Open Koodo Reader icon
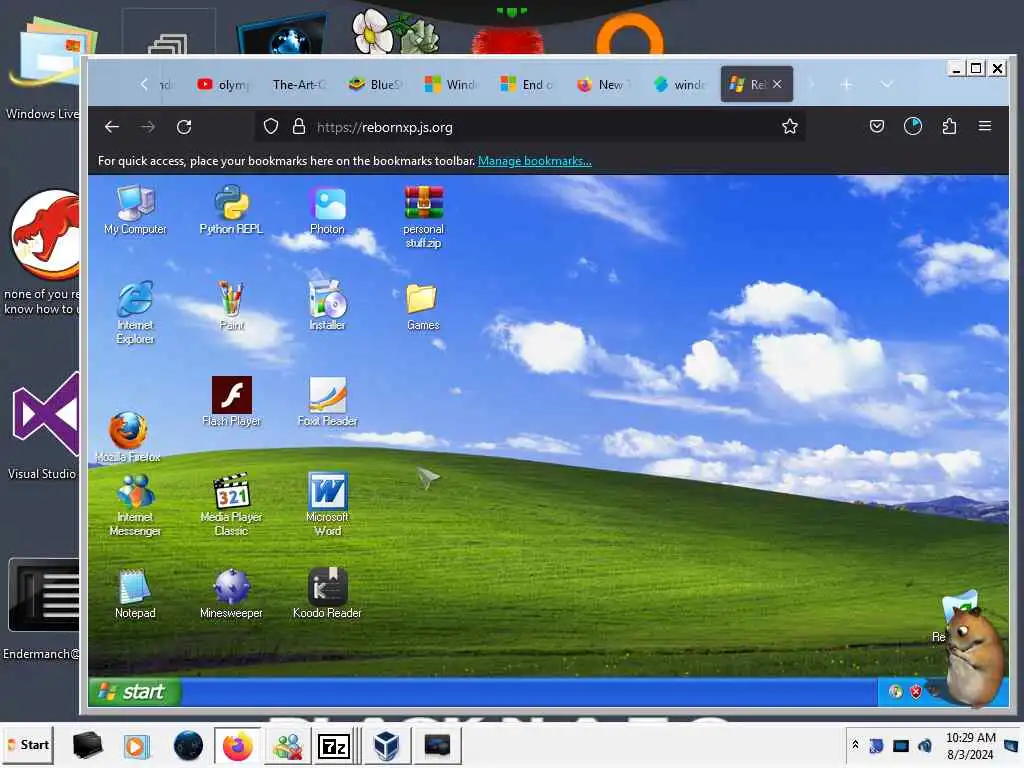This screenshot has width=1024, height=768. [327, 593]
